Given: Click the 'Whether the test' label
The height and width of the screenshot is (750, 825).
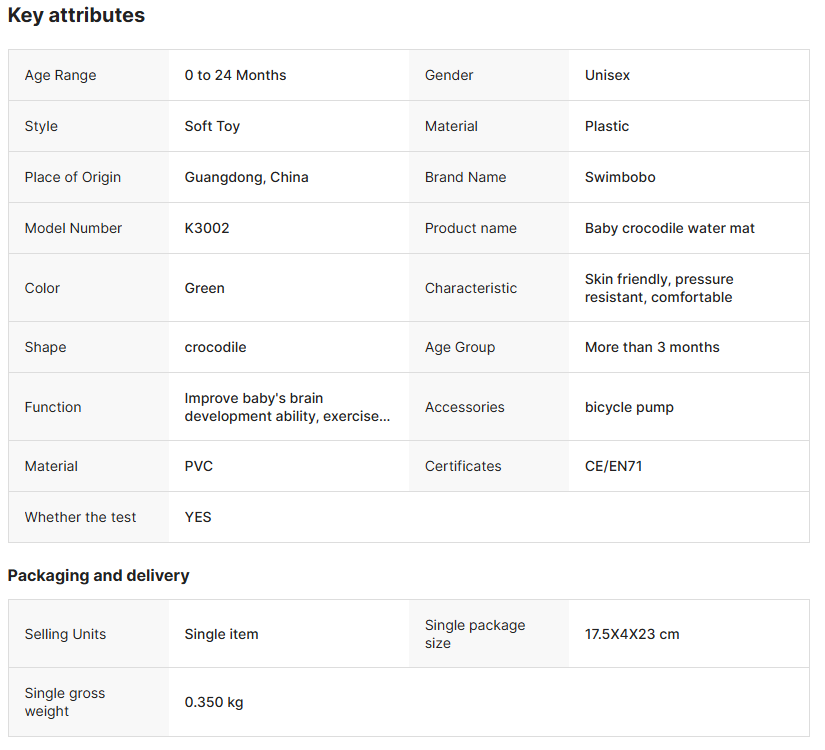Looking at the screenshot, I should click(x=80, y=517).
